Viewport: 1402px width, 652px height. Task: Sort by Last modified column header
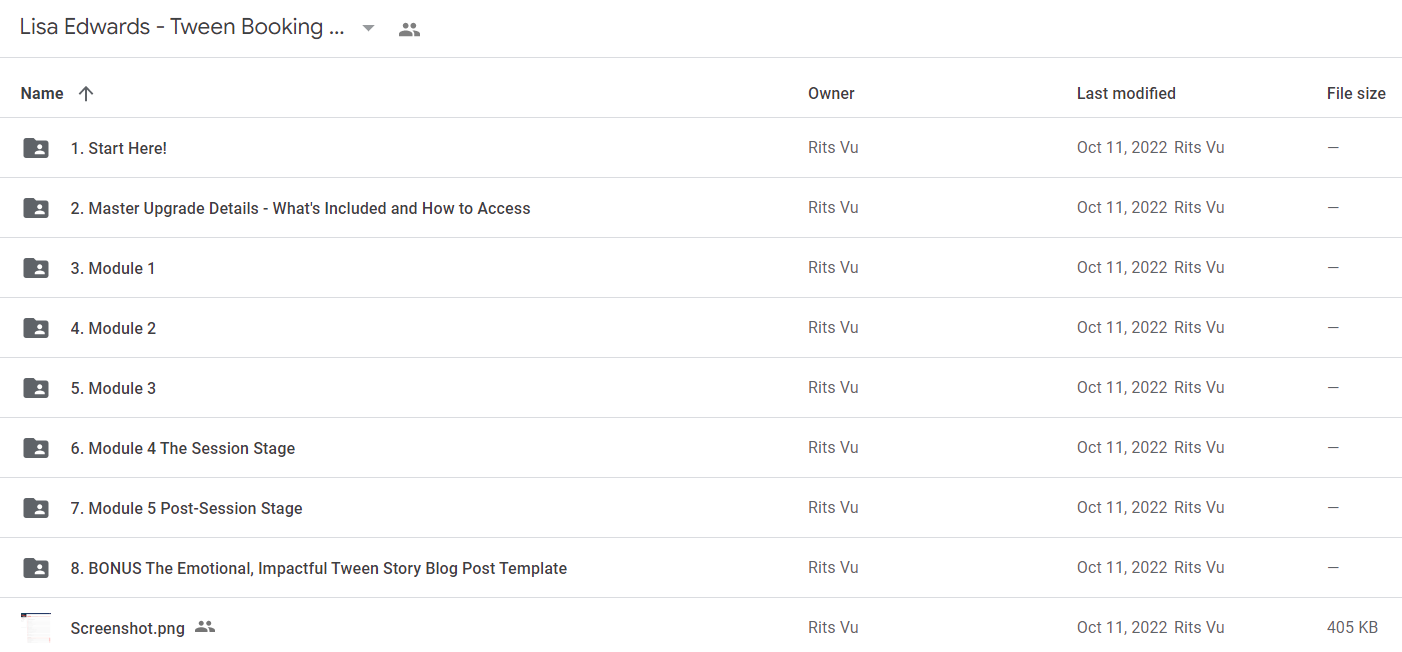[x=1126, y=93]
